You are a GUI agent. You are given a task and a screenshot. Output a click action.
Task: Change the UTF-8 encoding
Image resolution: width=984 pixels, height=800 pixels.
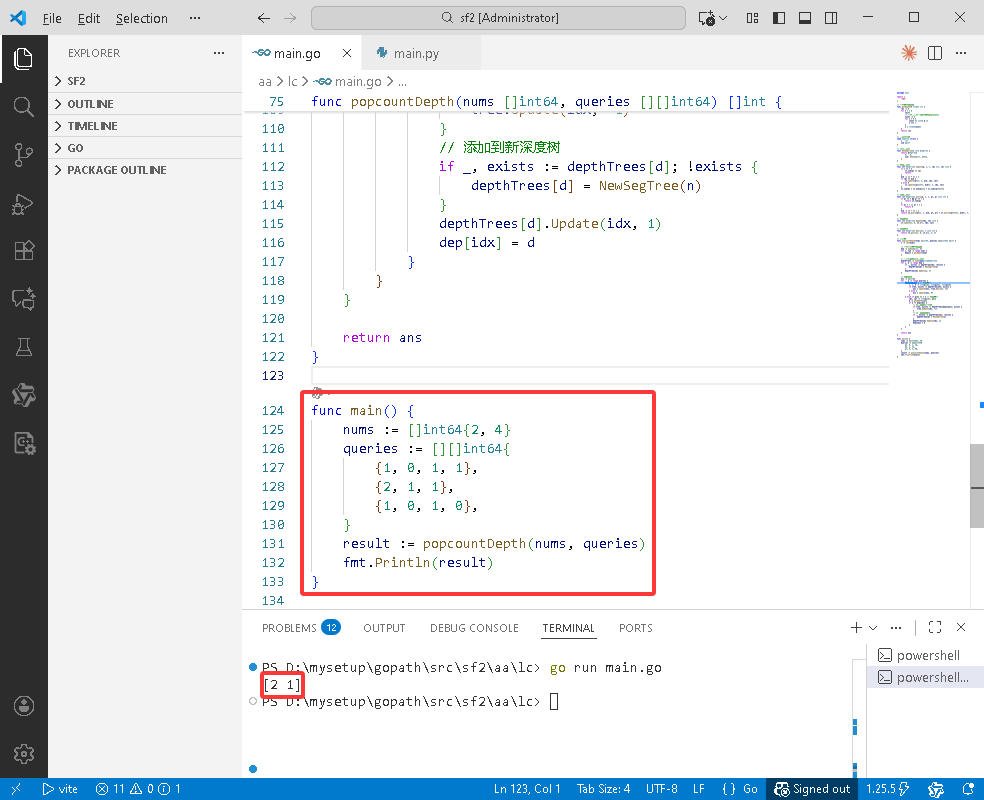click(661, 789)
